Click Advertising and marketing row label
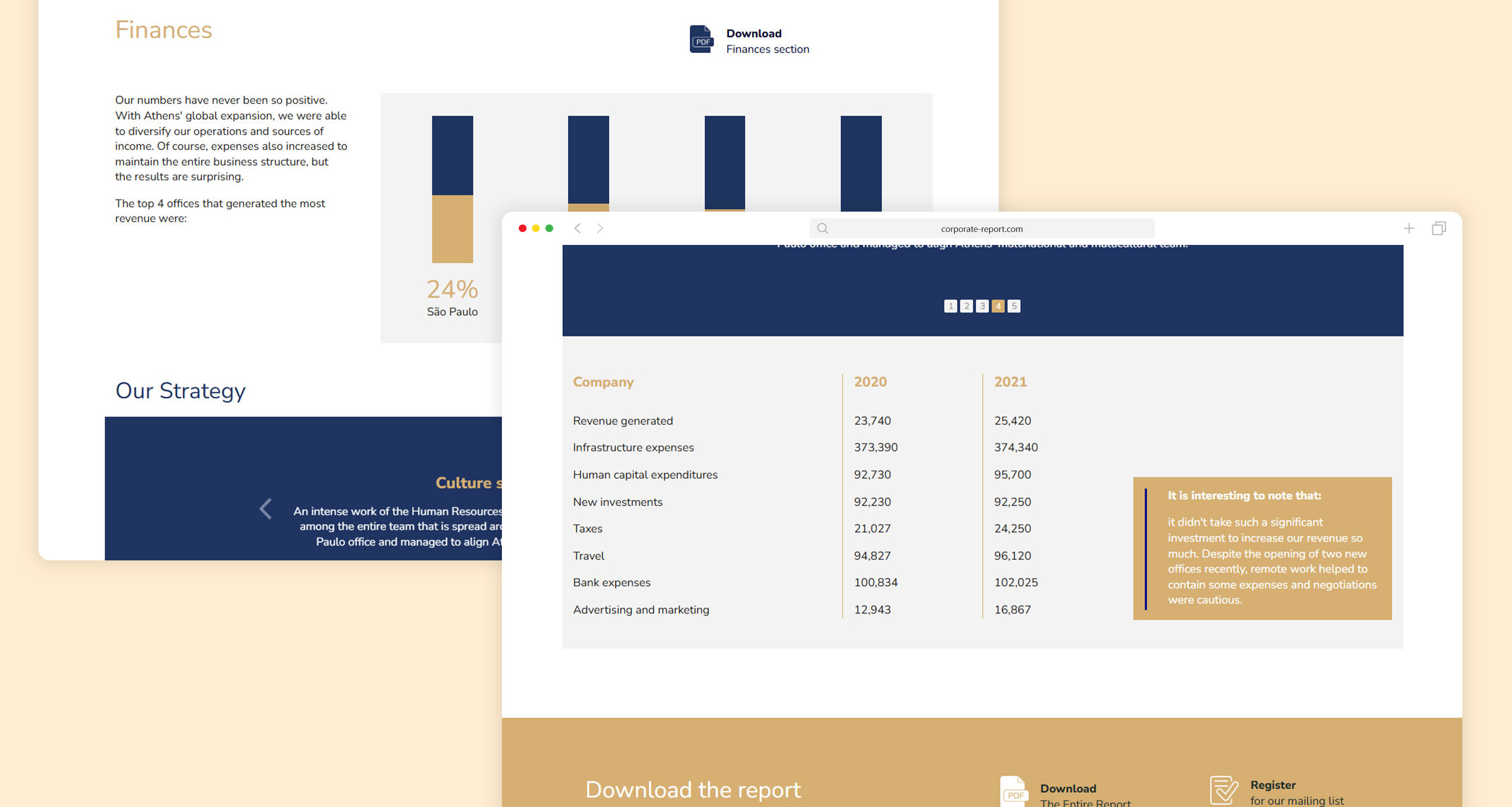Image resolution: width=1512 pixels, height=807 pixels. pos(641,610)
